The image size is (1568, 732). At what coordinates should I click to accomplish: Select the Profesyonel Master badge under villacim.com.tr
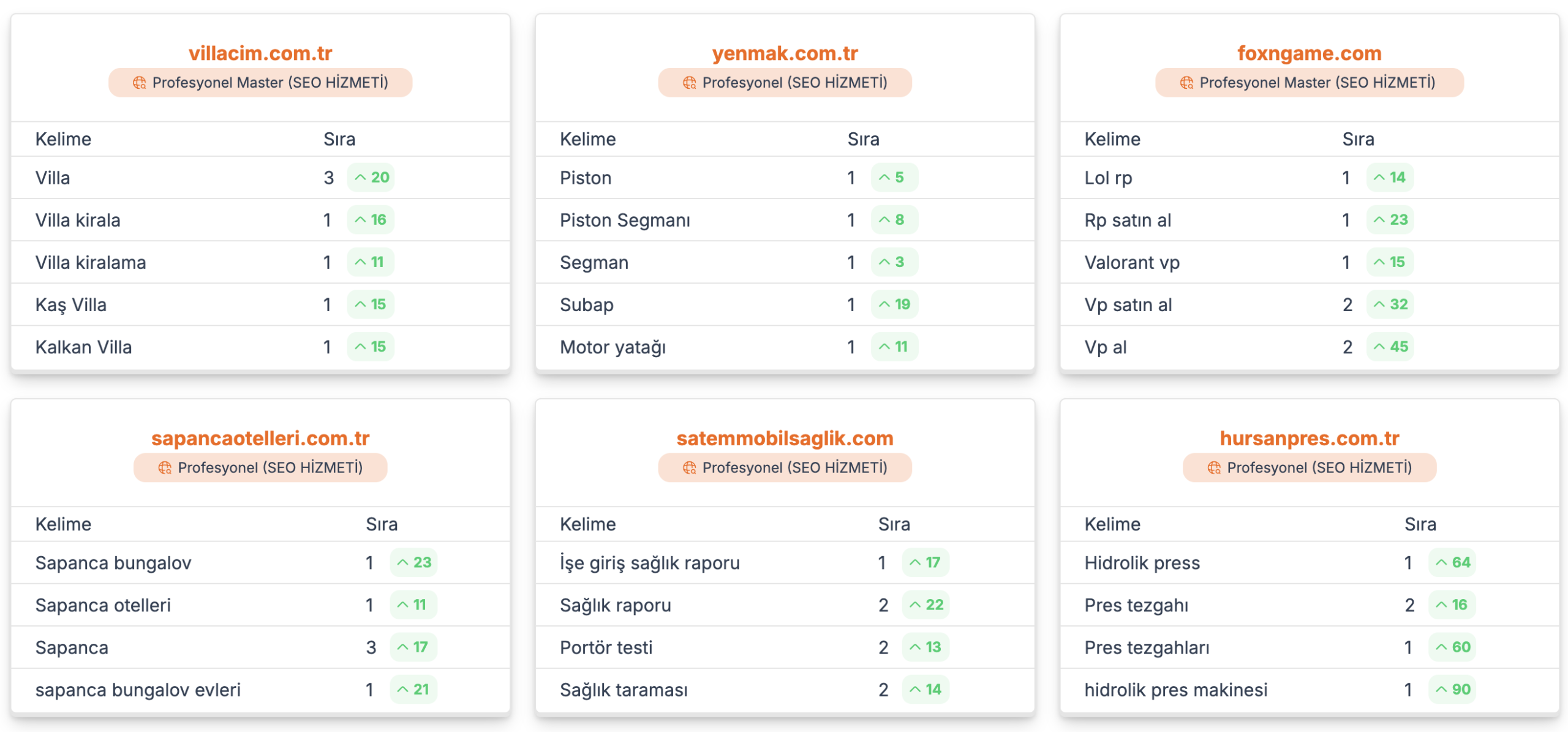(260, 83)
